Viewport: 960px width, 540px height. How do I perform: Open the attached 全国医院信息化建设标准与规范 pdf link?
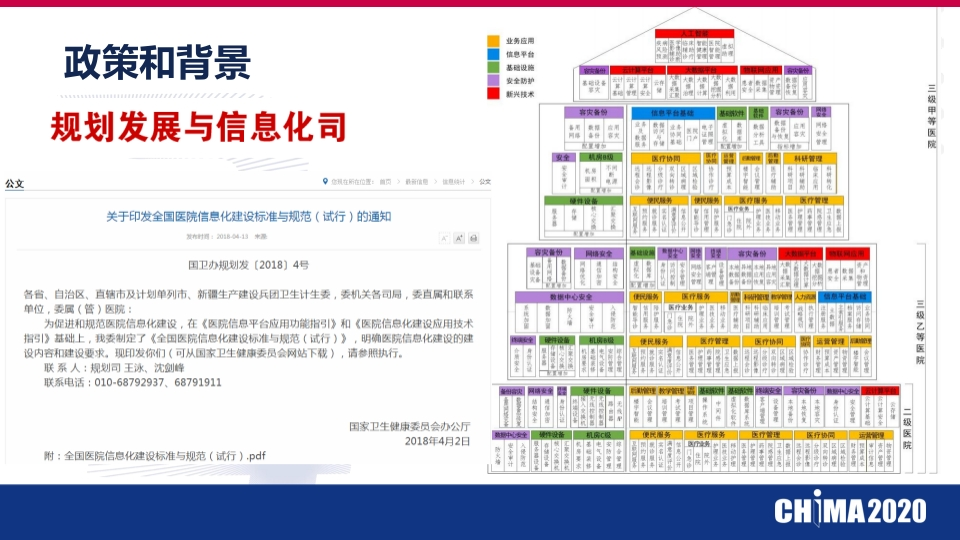click(x=165, y=456)
